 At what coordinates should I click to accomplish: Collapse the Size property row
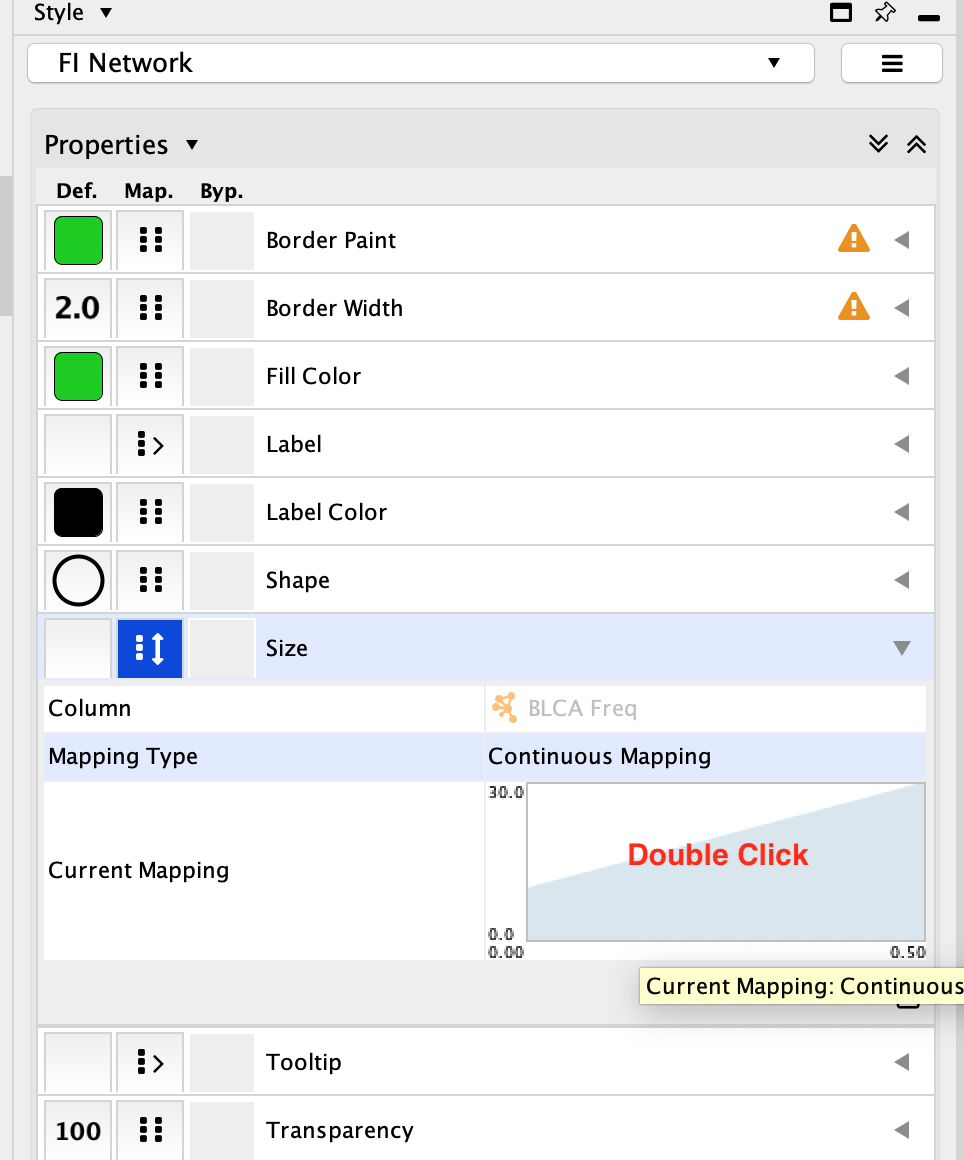coord(901,648)
